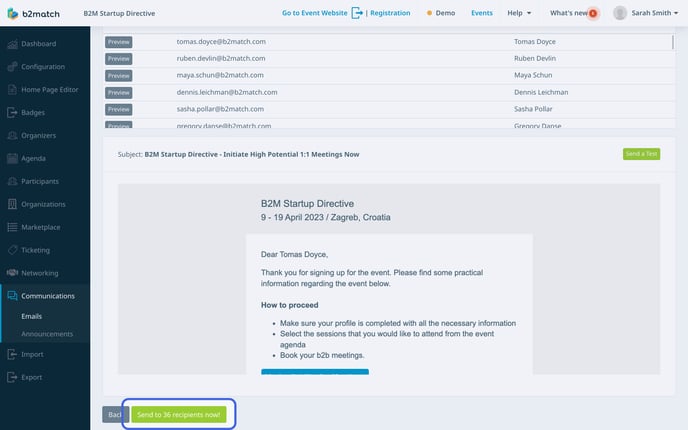This screenshot has width=688, height=430.
Task: Open the Registration link in header
Action: 390,13
